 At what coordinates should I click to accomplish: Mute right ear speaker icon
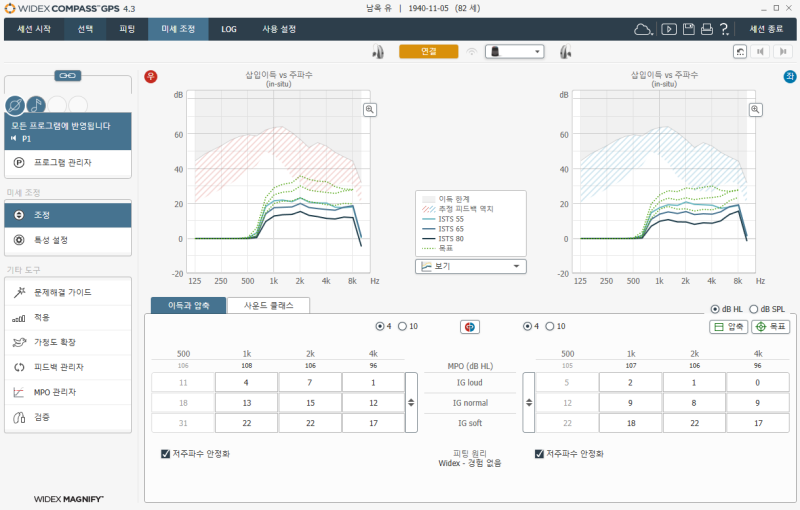[761, 52]
